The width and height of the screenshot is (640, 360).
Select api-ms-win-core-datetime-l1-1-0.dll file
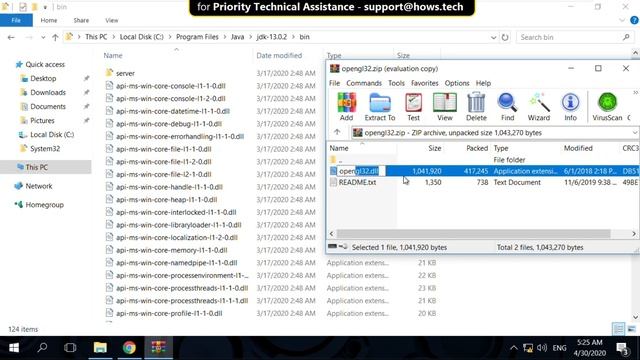point(173,111)
